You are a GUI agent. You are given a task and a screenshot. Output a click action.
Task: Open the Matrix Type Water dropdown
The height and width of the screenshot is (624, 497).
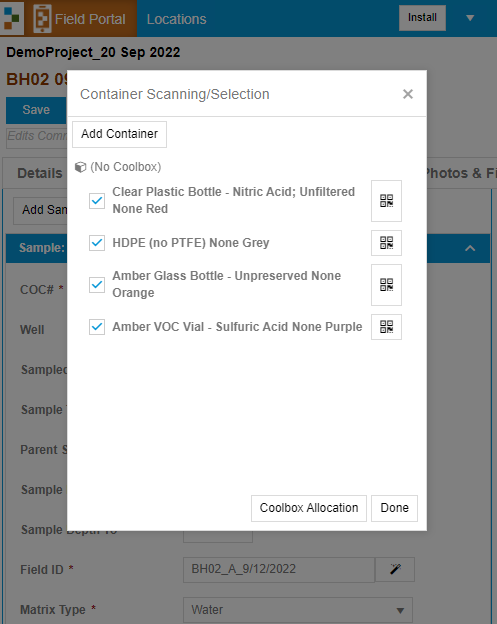tap(298, 610)
